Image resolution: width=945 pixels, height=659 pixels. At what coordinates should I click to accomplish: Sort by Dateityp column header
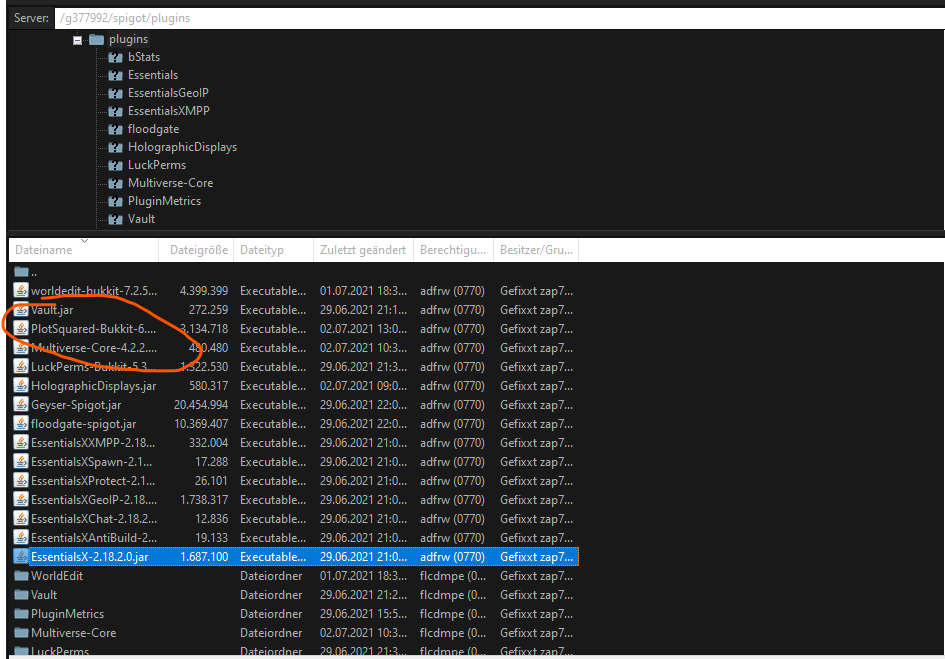pos(274,250)
